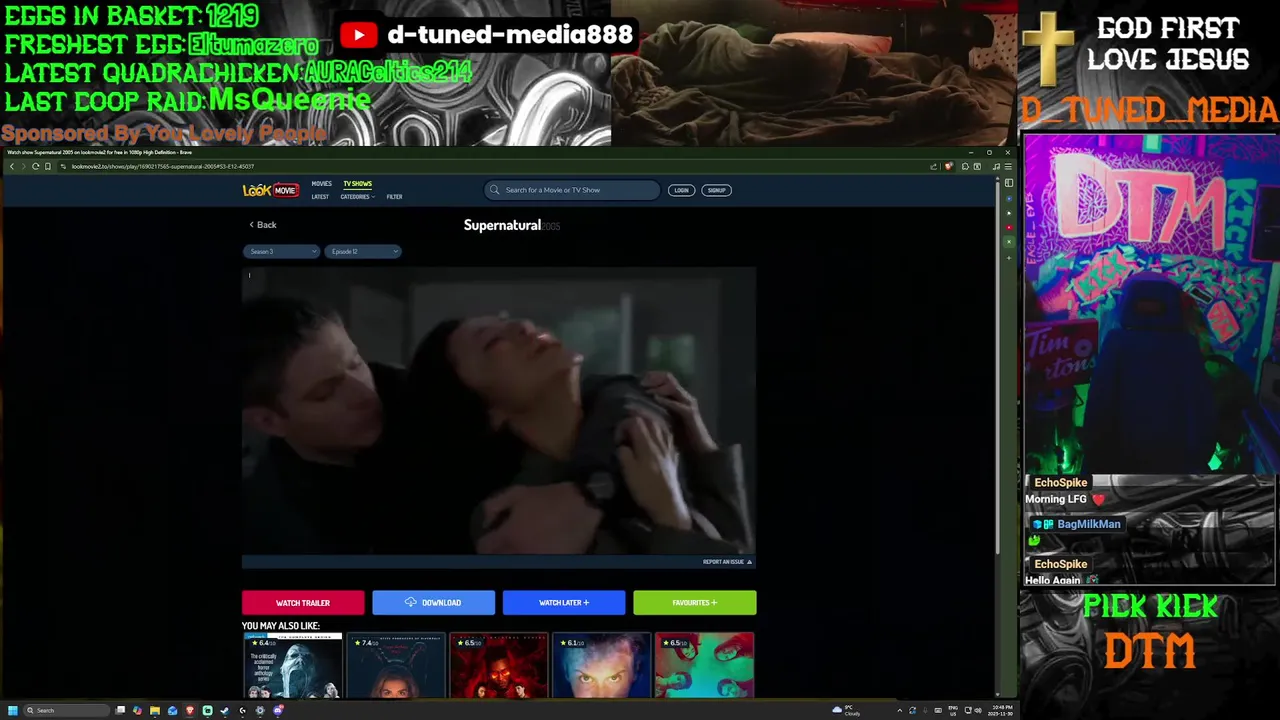Click the YouTube icon in the stream overlay

(359, 35)
